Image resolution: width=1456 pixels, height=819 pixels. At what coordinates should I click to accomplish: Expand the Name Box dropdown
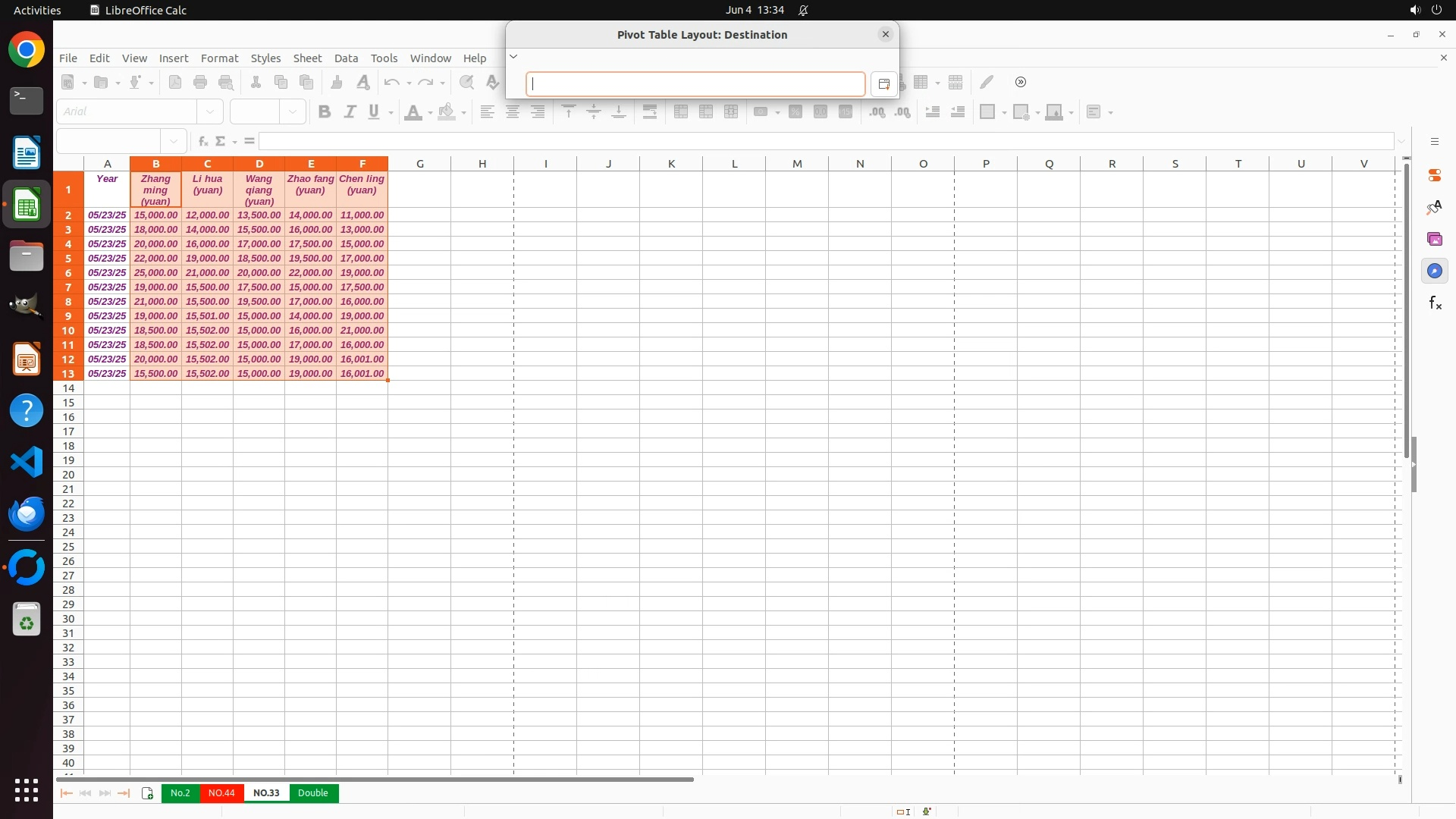pos(174,141)
